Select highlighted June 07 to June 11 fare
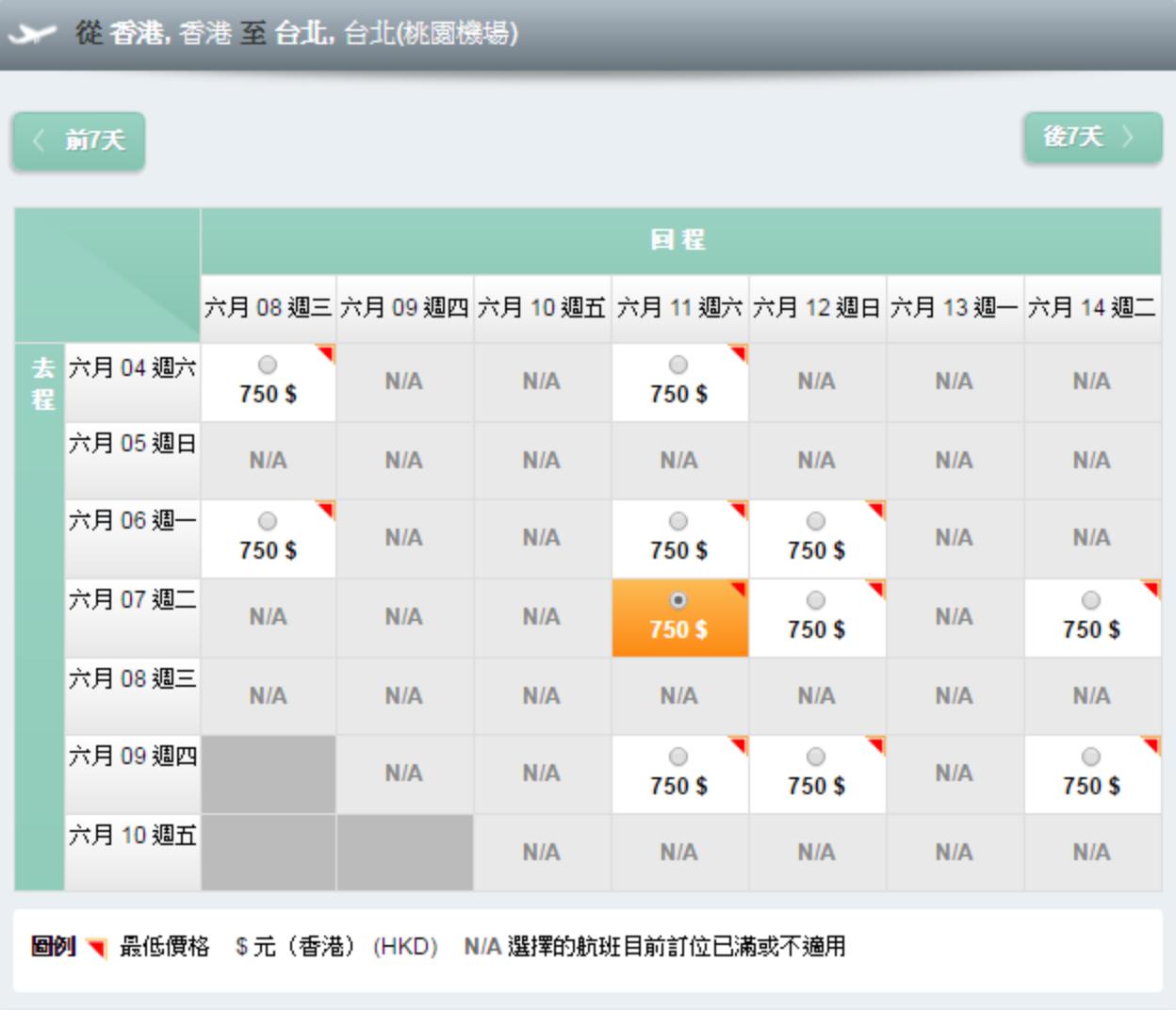 (678, 601)
